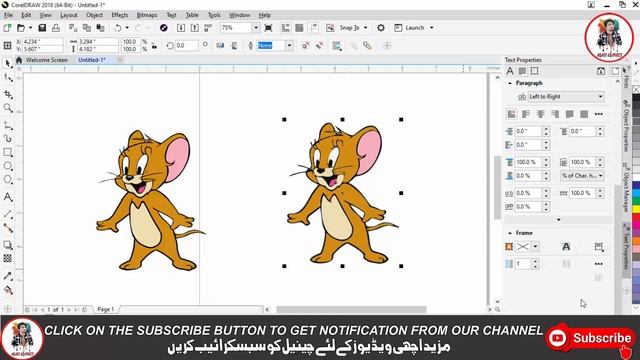
Task: Increase number of columns stepper
Action: click(x=535, y=261)
